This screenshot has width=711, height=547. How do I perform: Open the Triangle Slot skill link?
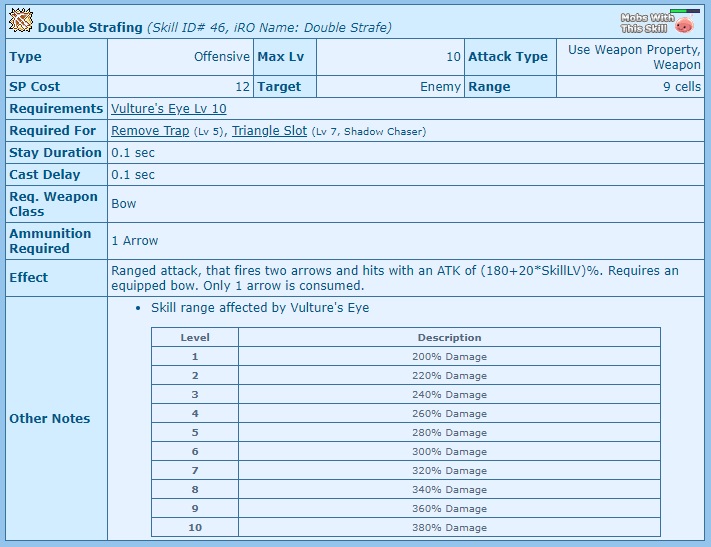pos(269,131)
